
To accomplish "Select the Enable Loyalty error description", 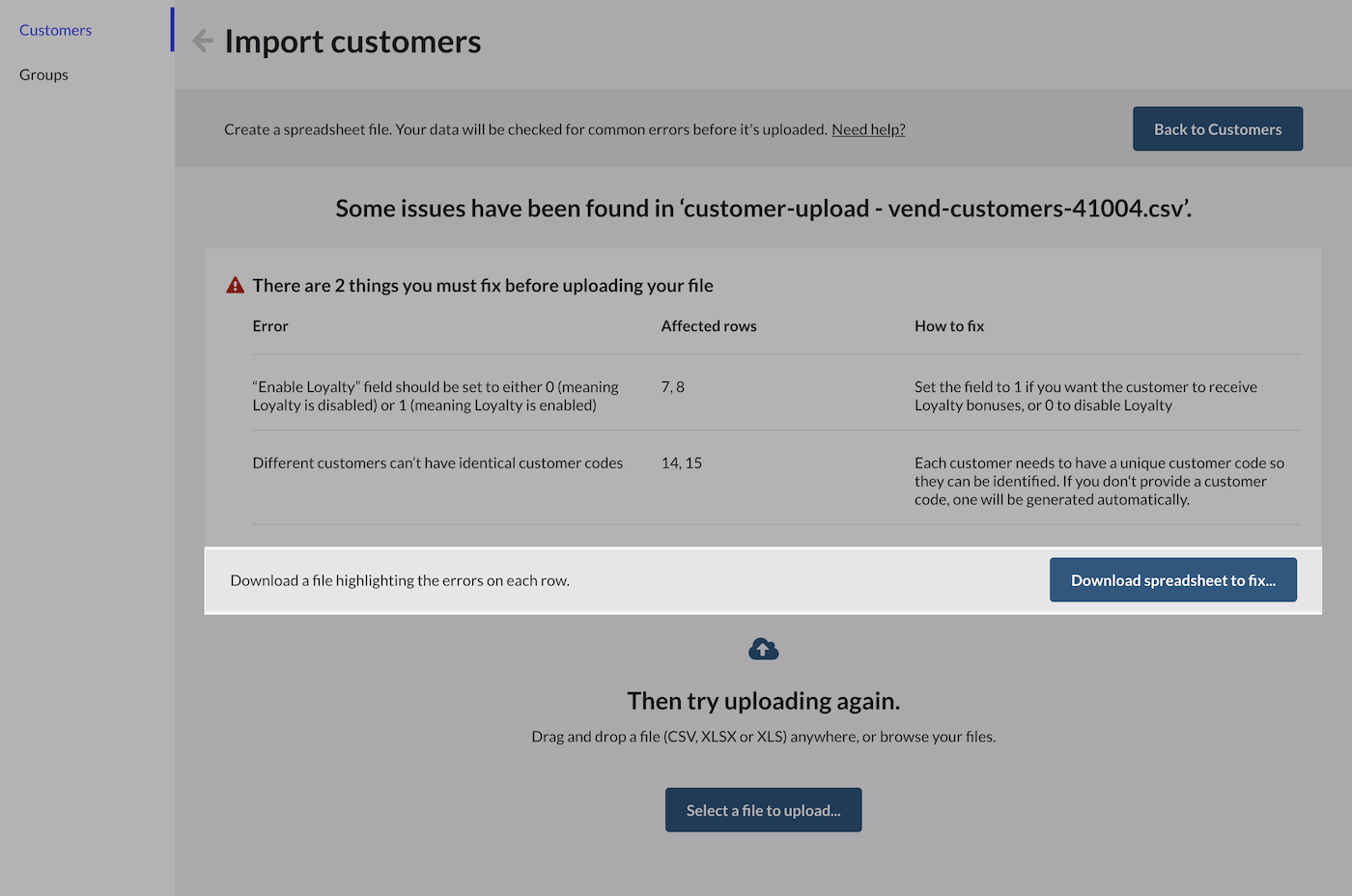I will (436, 396).
